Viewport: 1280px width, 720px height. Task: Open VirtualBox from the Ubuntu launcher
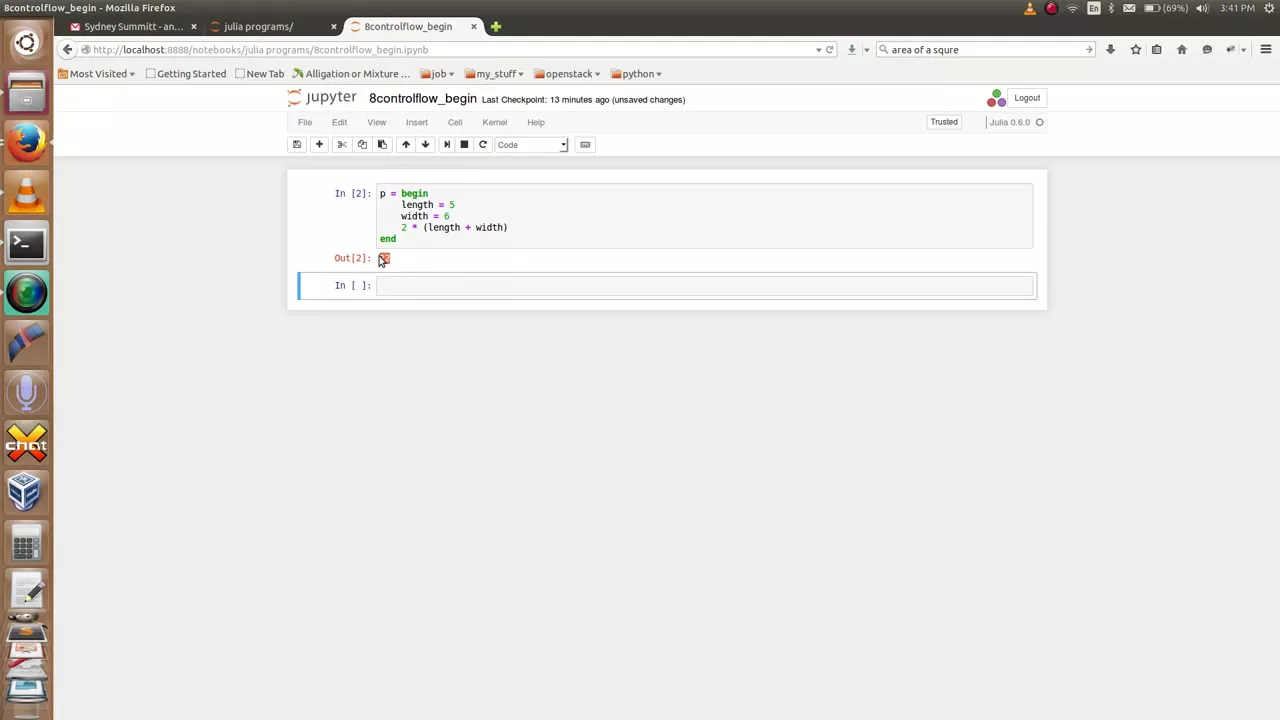pos(26,492)
